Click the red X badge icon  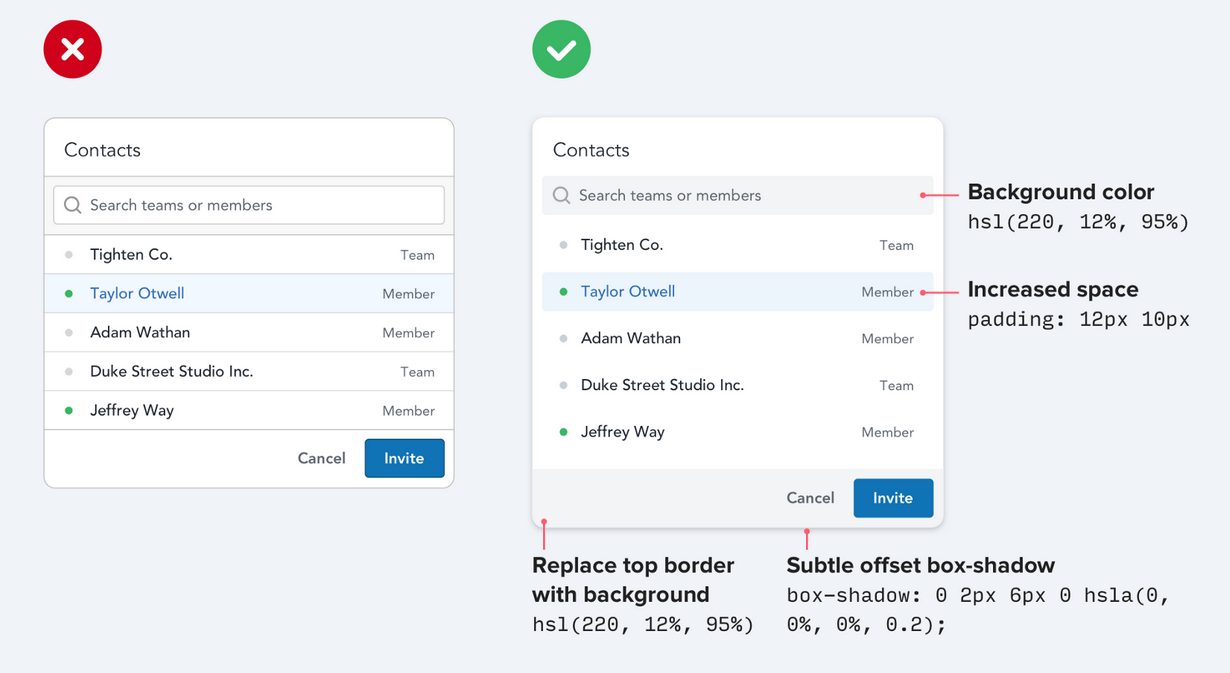point(73,49)
